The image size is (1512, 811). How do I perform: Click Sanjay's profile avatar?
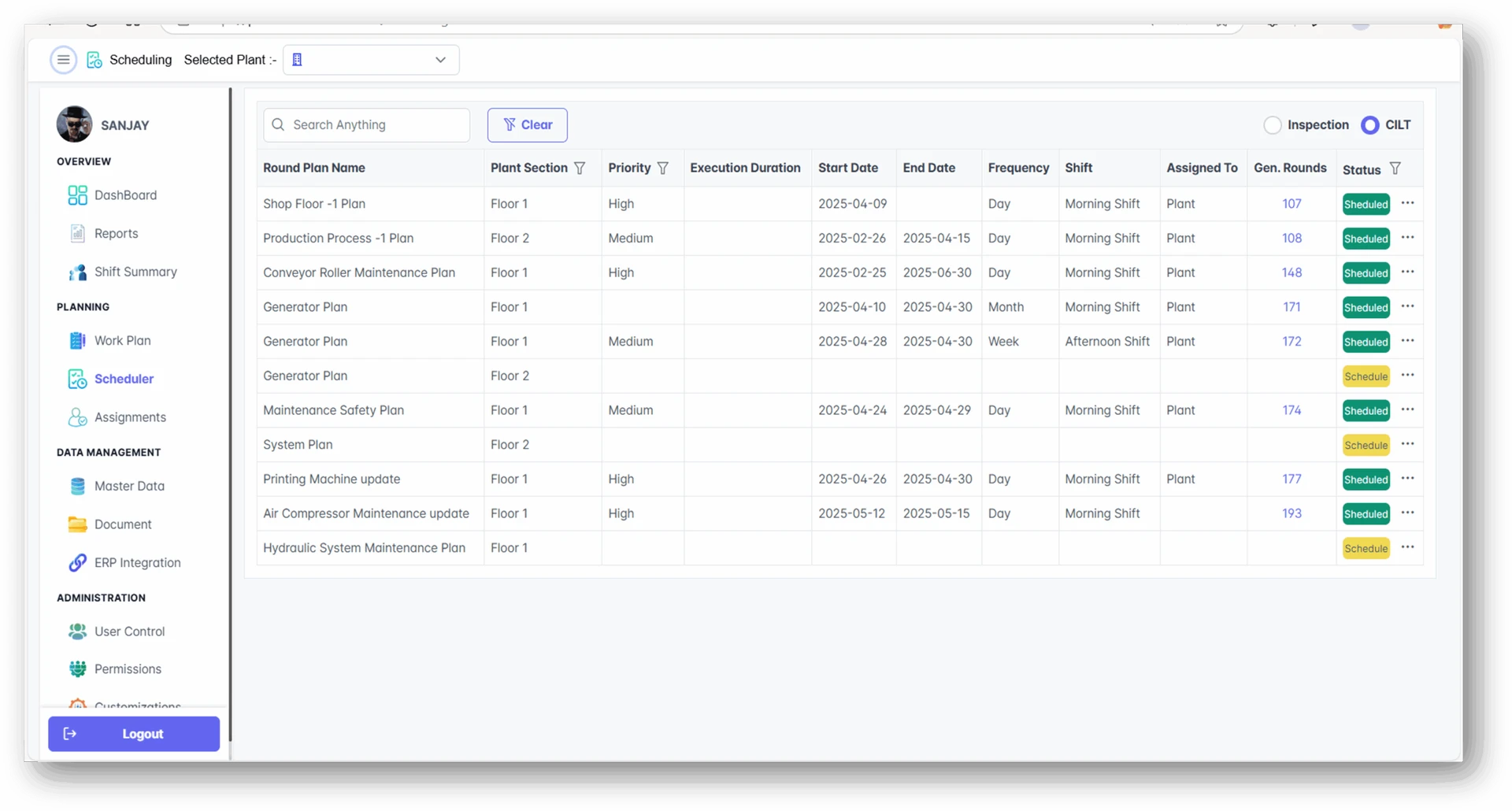(x=75, y=124)
